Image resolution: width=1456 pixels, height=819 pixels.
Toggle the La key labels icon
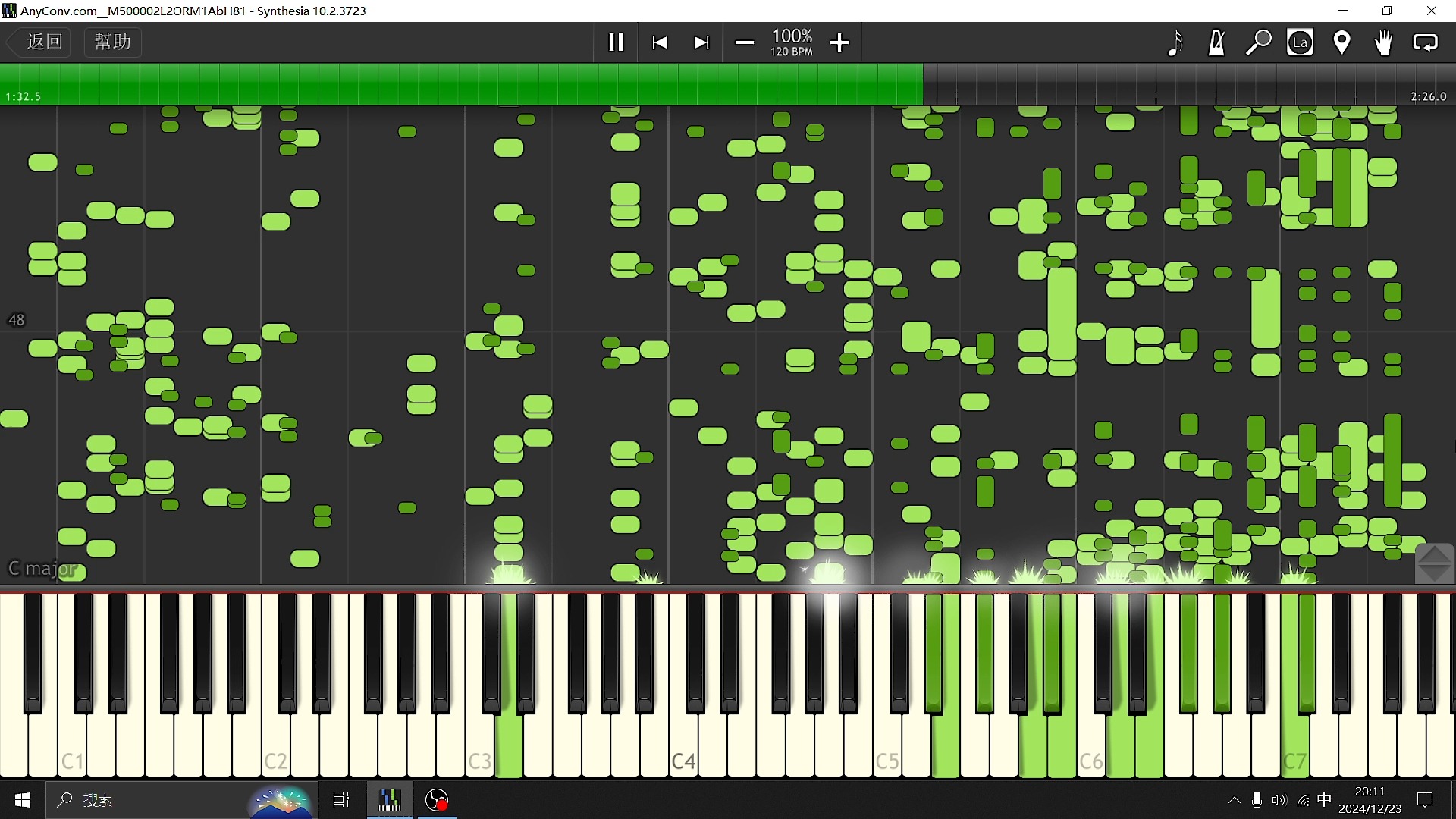[1300, 42]
